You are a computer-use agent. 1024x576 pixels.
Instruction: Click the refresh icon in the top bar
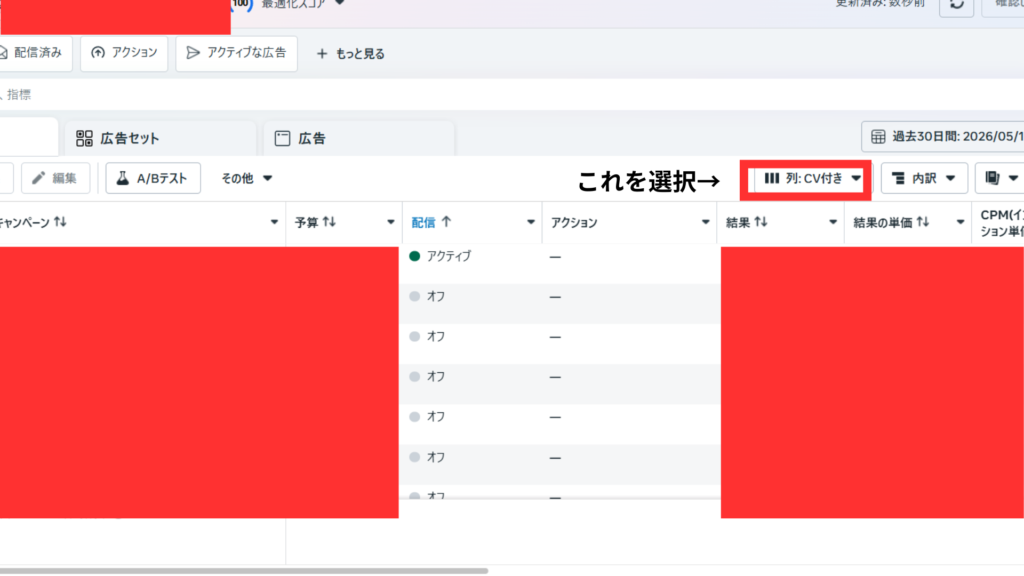coord(957,4)
